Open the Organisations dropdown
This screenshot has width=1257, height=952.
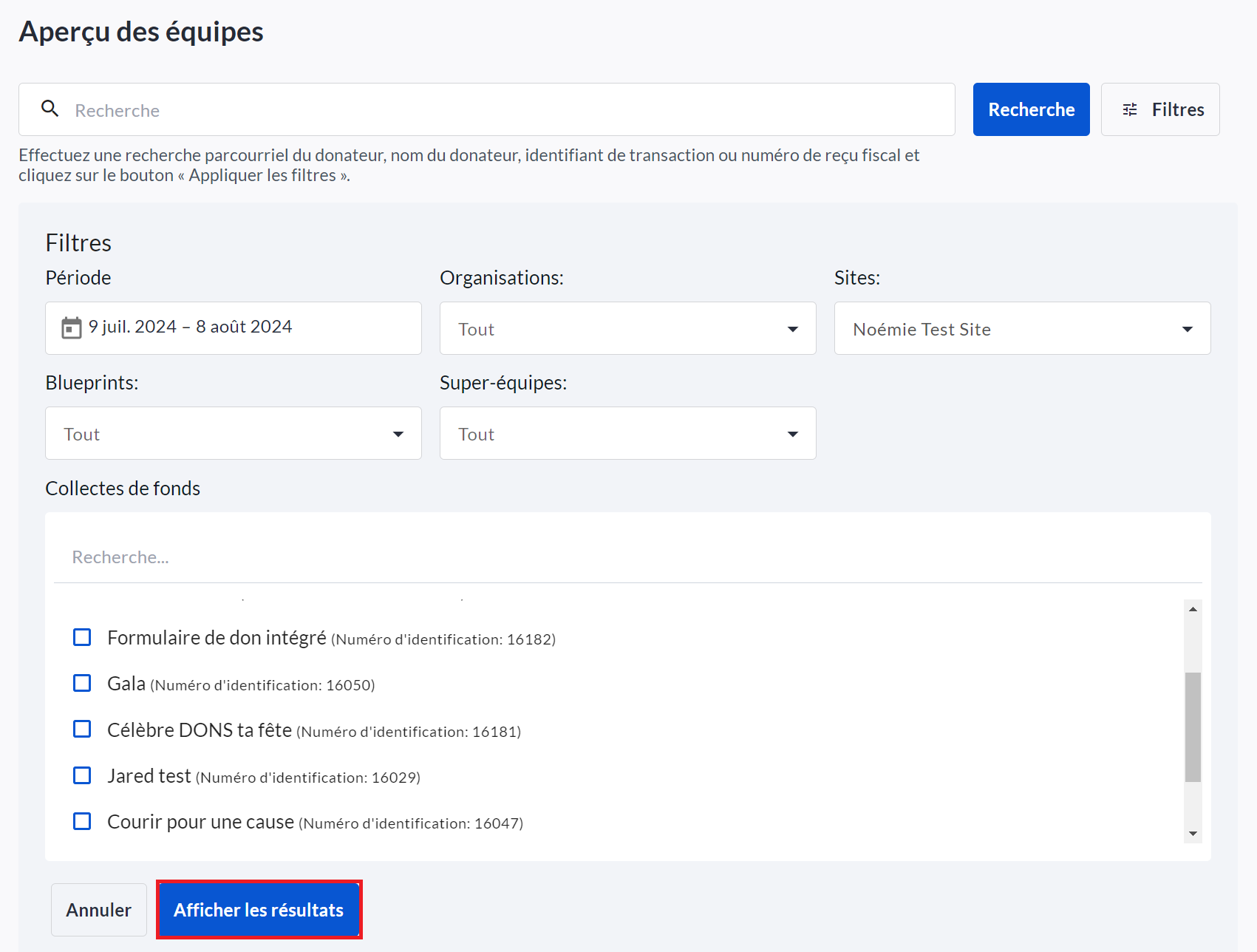(x=627, y=328)
